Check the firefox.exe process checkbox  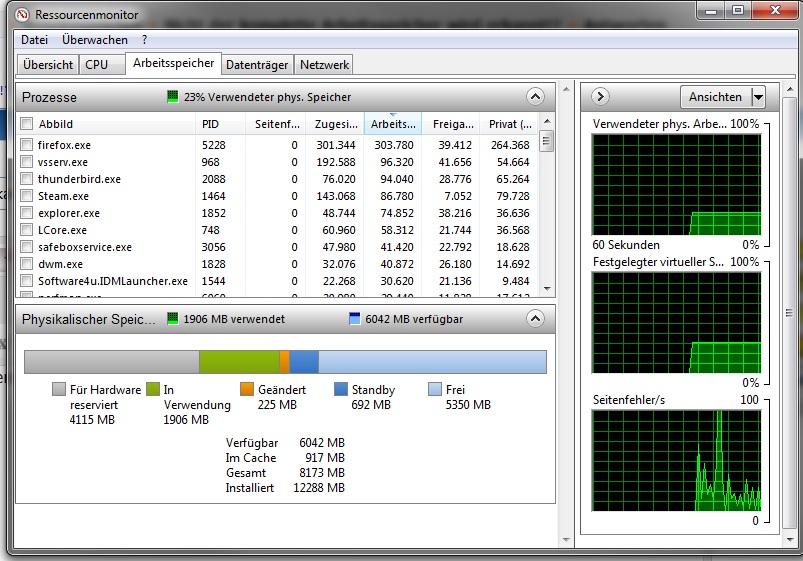tap(26, 144)
